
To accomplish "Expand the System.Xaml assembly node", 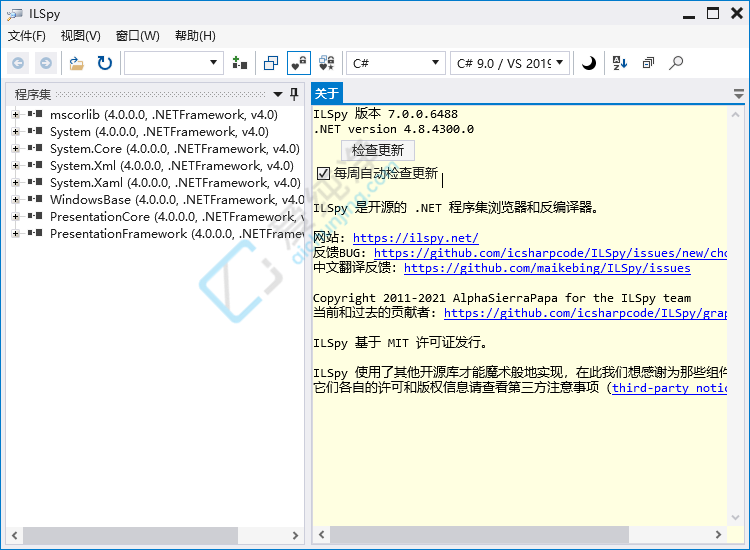I will click(16, 183).
